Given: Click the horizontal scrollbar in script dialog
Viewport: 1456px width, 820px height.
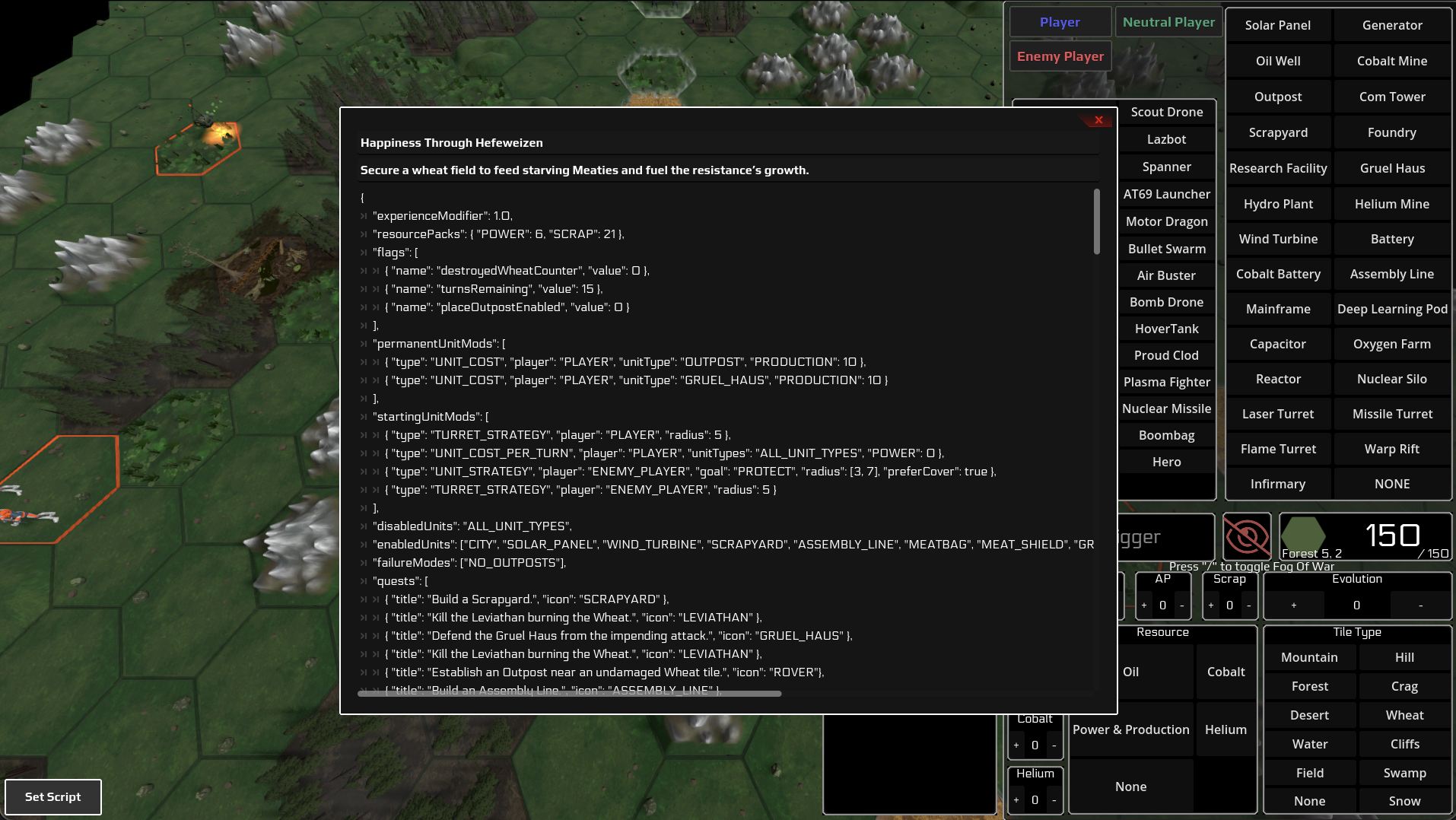Looking at the screenshot, I should 569,693.
